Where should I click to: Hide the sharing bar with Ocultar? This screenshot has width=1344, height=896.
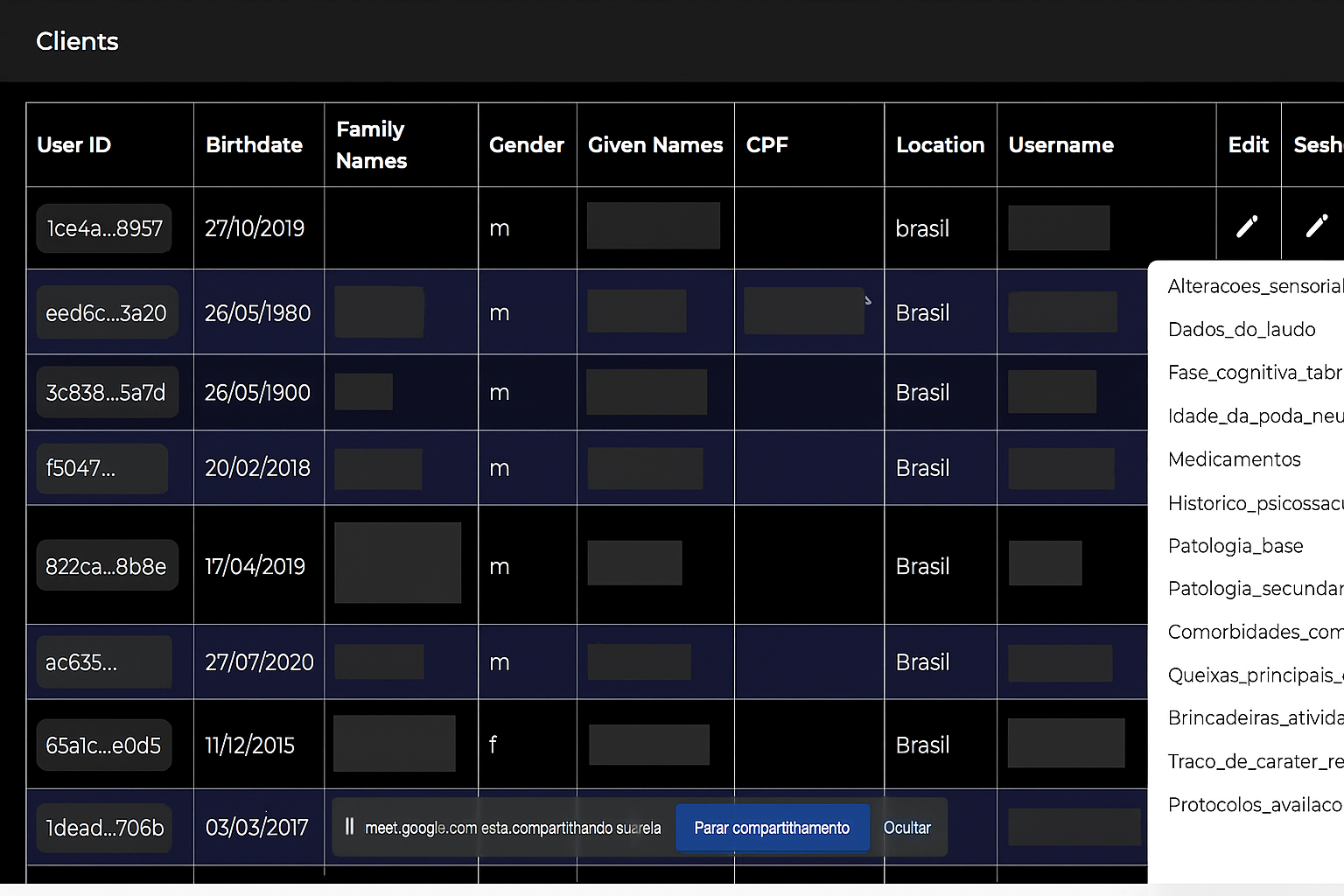tap(906, 828)
